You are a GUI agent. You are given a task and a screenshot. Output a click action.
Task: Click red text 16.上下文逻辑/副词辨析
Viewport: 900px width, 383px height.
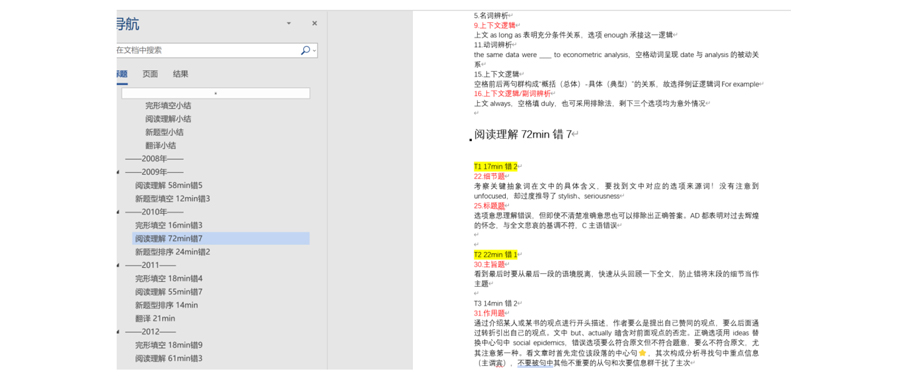[512, 94]
